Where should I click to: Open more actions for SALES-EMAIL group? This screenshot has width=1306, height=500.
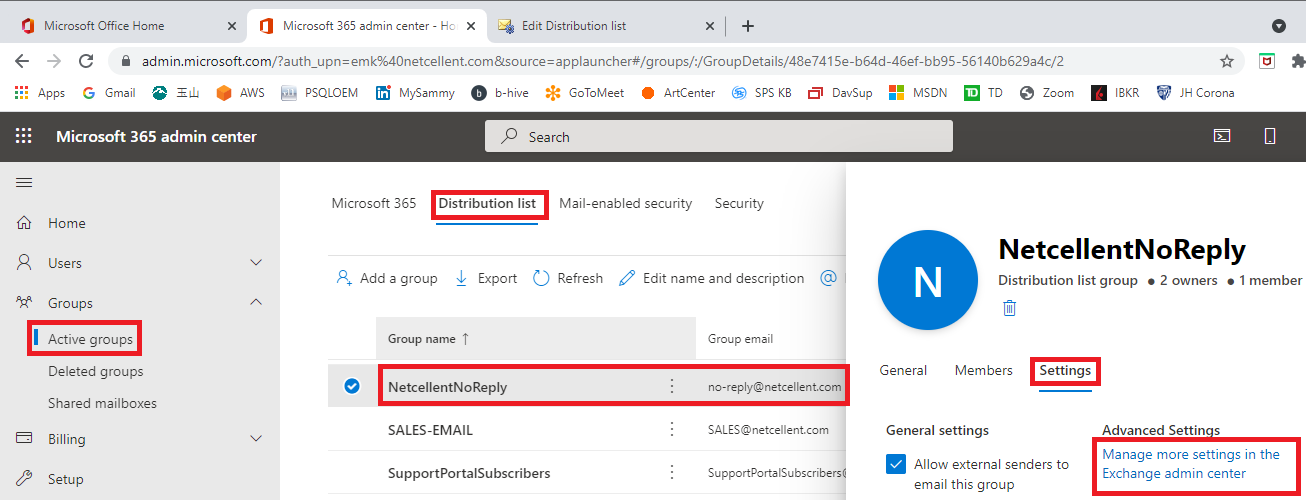672,430
